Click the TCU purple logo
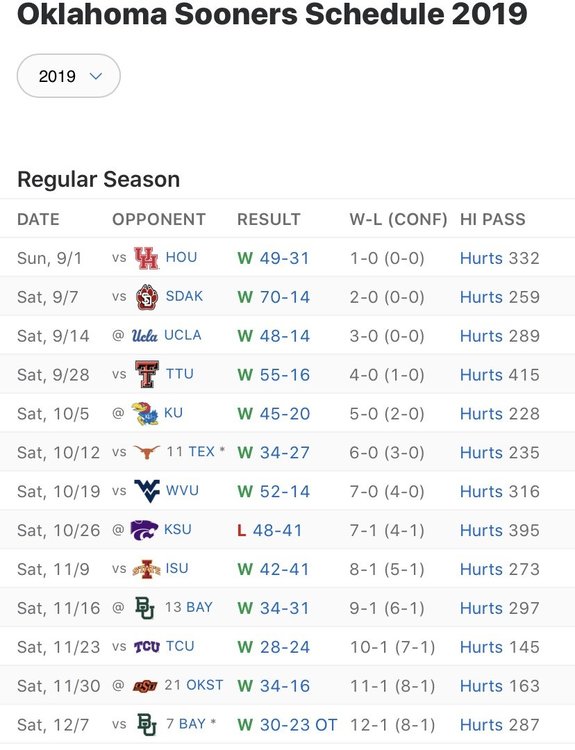Image resolution: width=575 pixels, height=750 pixels. pyautogui.click(x=146, y=647)
